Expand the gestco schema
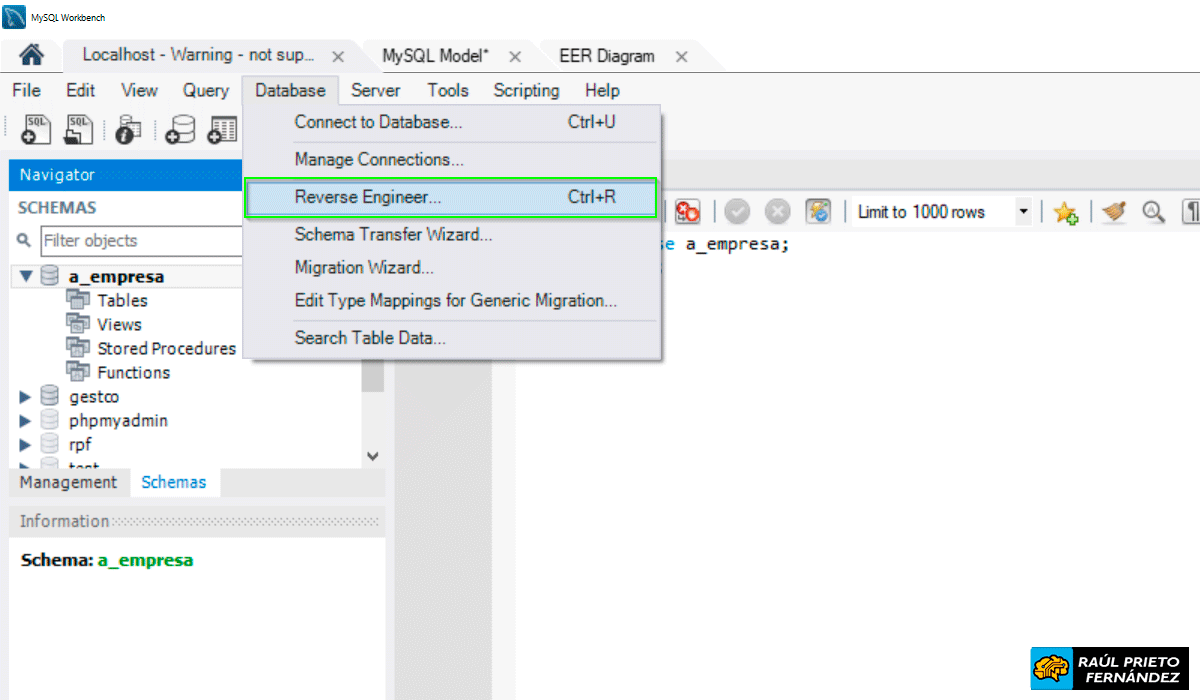This screenshot has height=700, width=1200. tap(26, 397)
